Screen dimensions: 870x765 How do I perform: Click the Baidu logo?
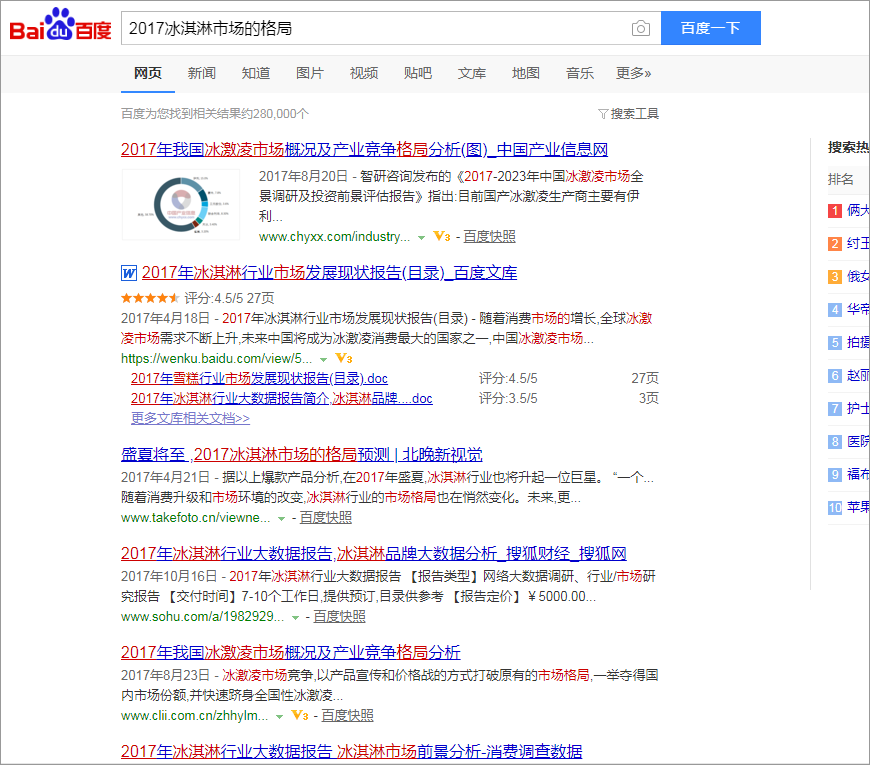pyautogui.click(x=61, y=28)
